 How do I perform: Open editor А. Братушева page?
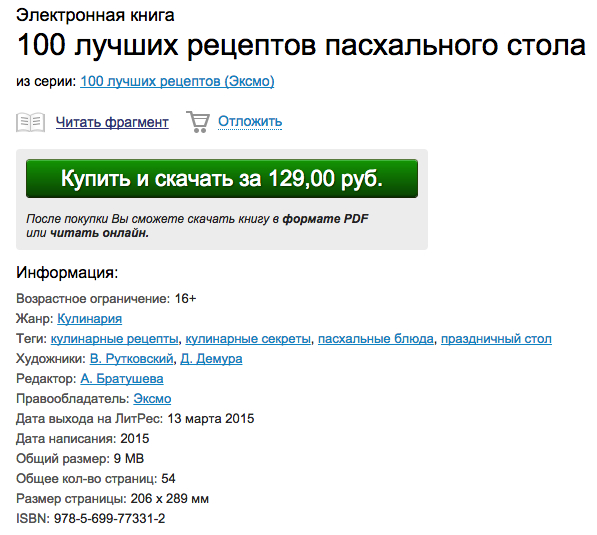[122, 378]
